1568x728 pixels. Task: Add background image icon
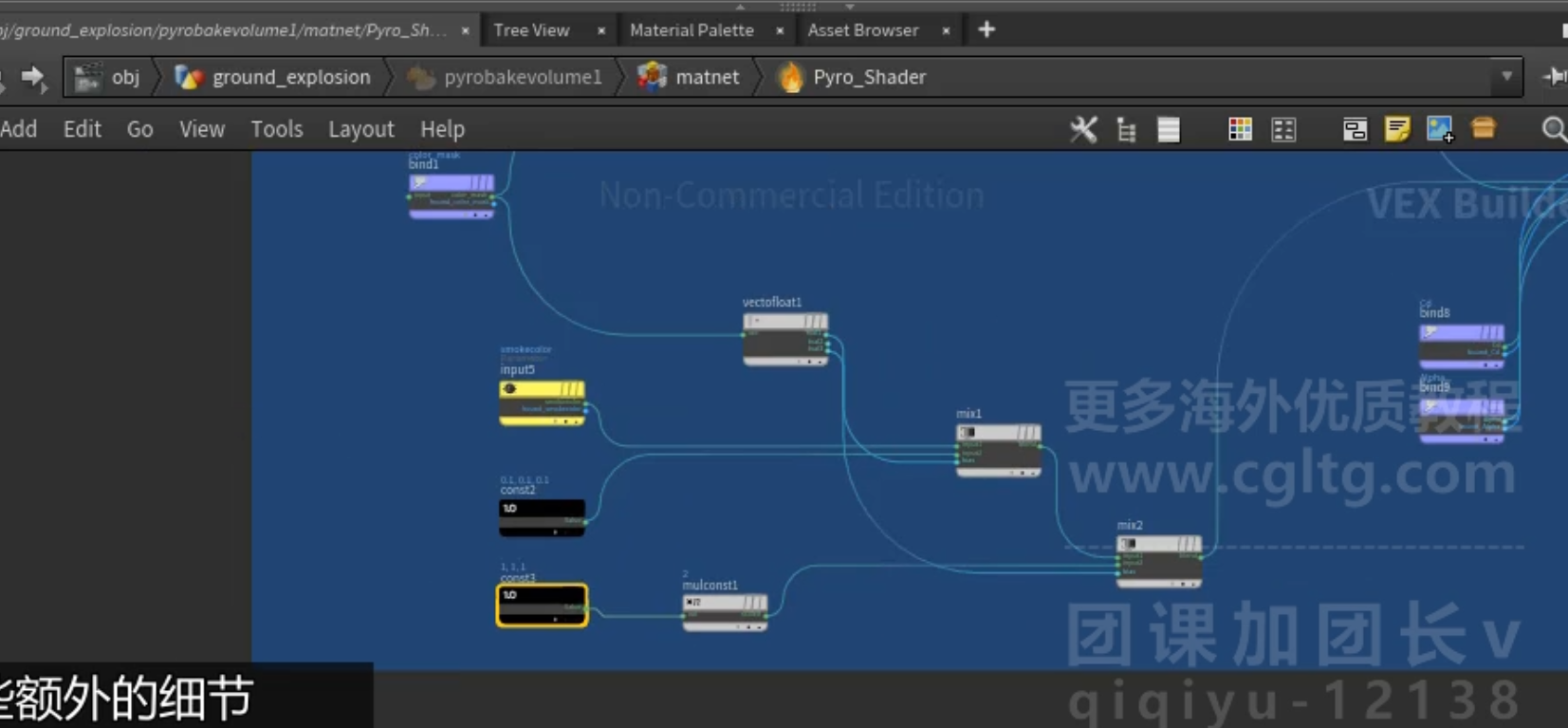[x=1440, y=129]
